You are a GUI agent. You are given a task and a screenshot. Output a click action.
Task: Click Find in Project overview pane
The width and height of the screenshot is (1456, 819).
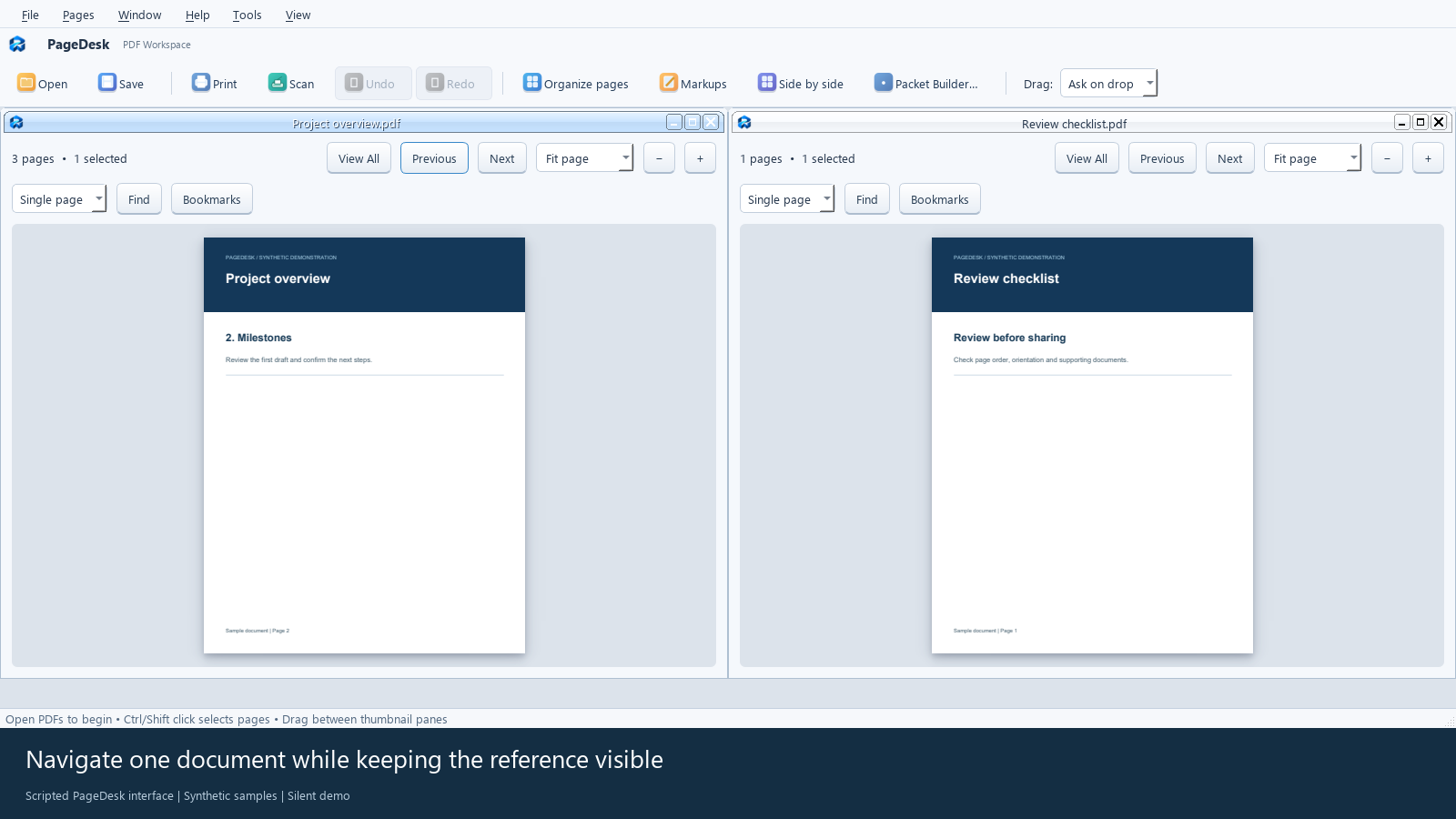click(x=139, y=199)
